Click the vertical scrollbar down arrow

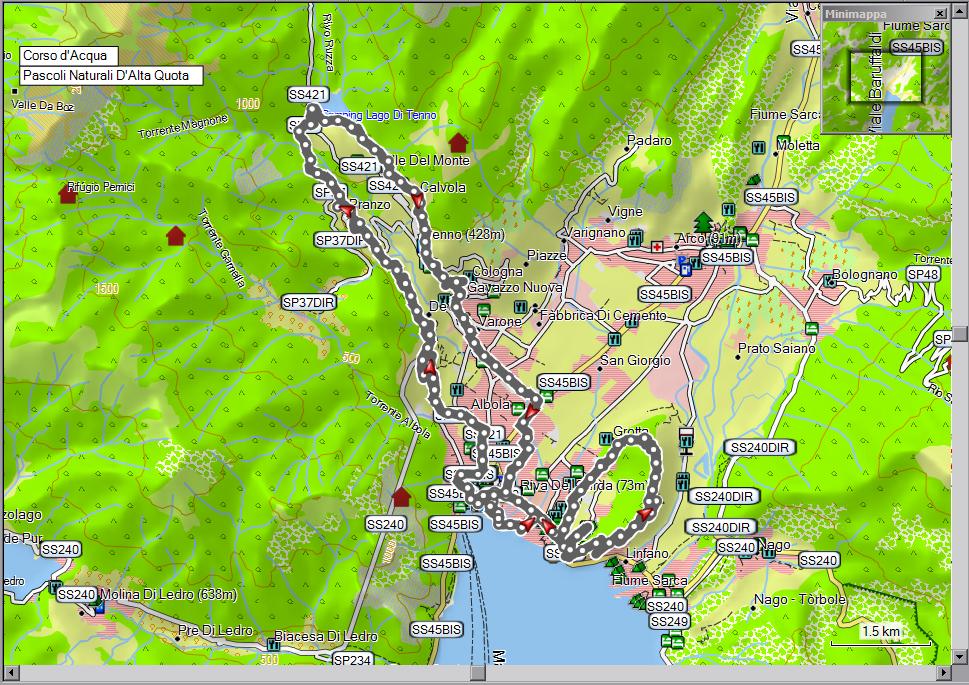[x=959, y=657]
